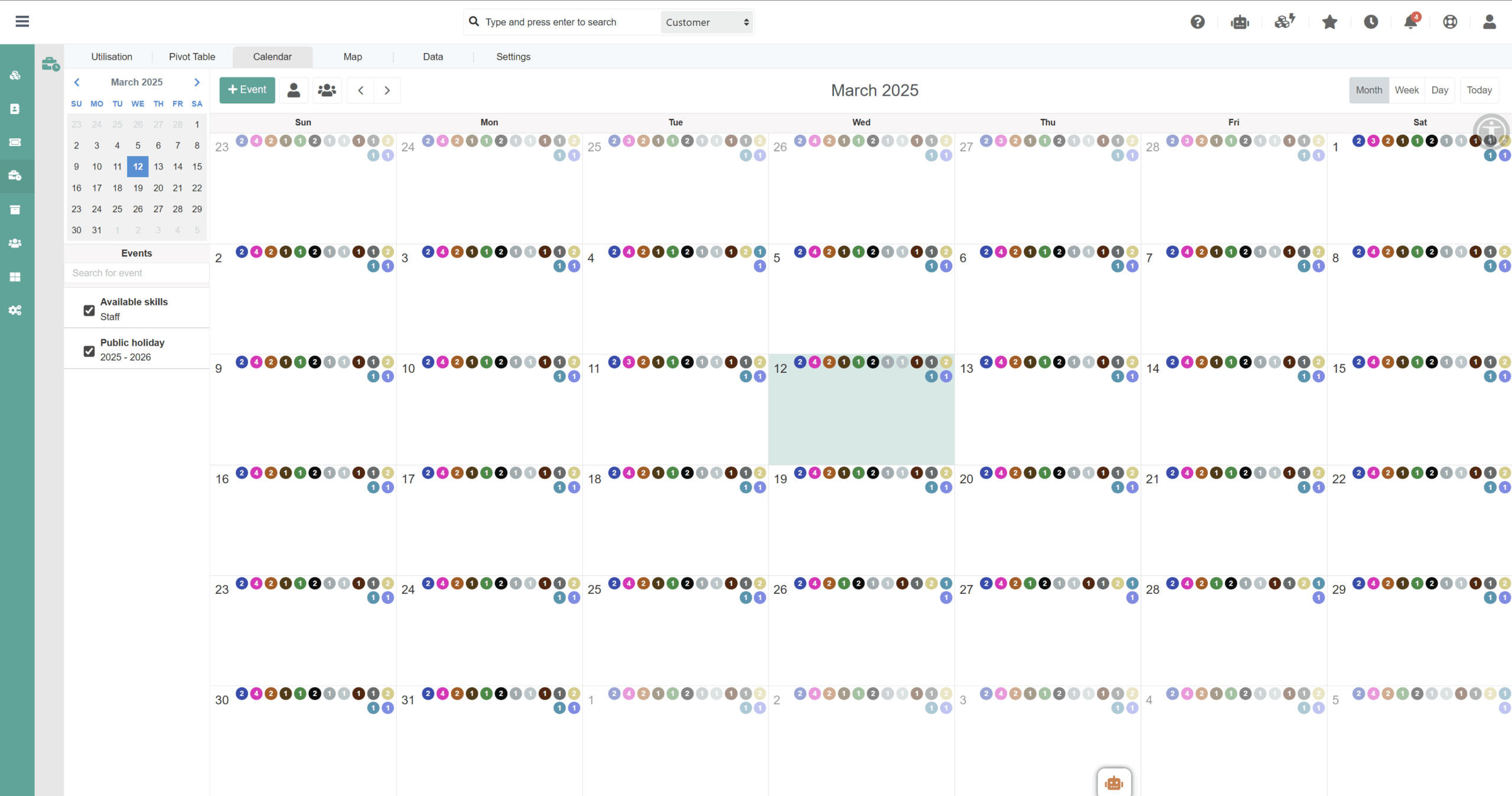This screenshot has height=796, width=1512.
Task: Open the Data tab
Action: (433, 57)
